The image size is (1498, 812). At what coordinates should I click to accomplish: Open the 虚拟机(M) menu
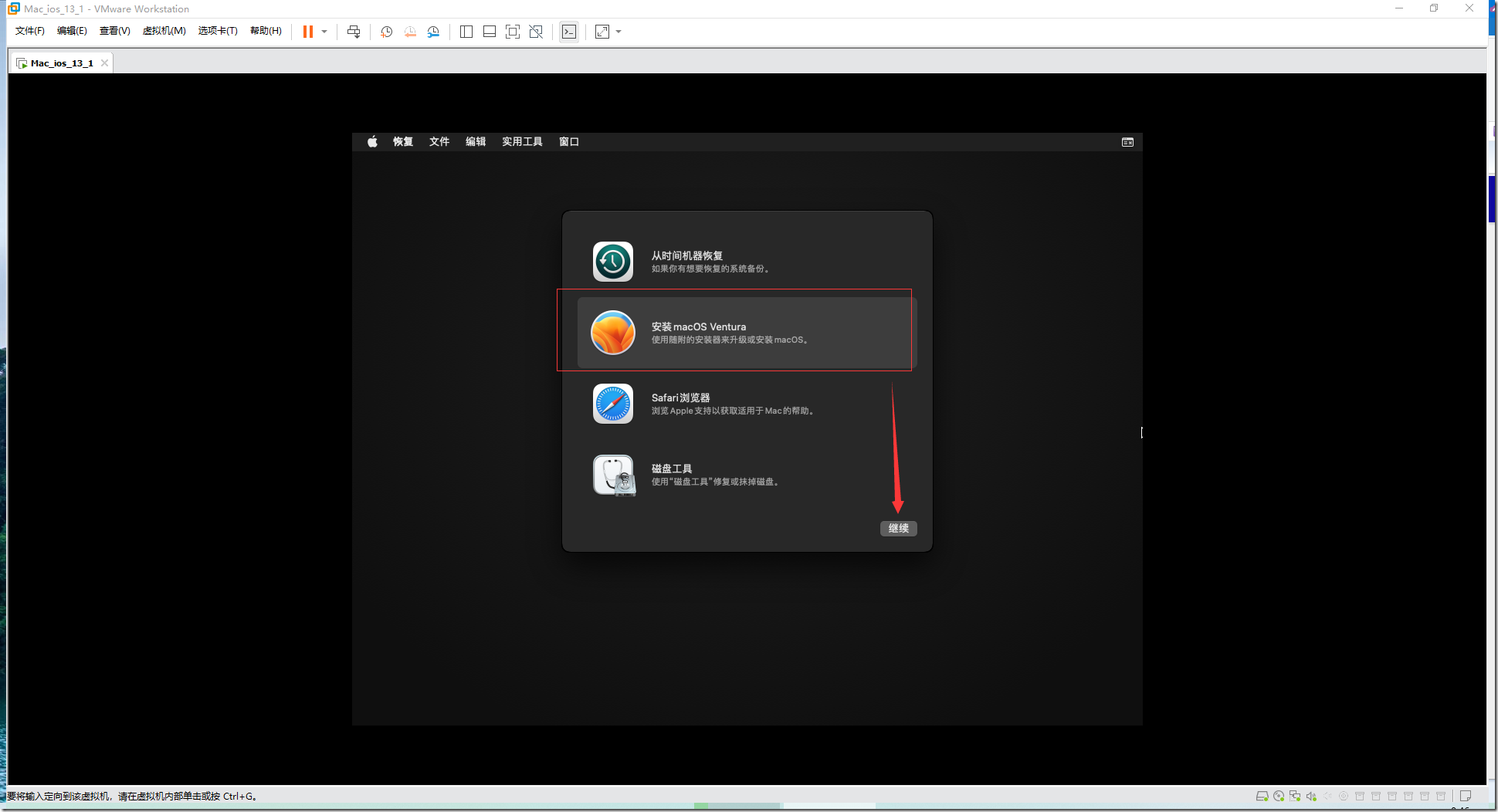[164, 31]
